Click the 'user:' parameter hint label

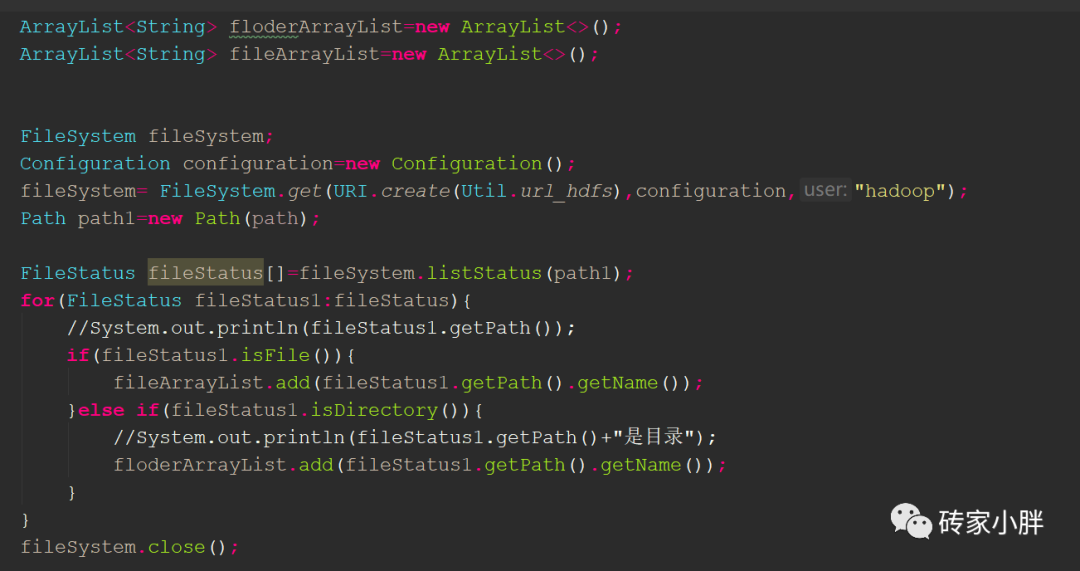(826, 190)
